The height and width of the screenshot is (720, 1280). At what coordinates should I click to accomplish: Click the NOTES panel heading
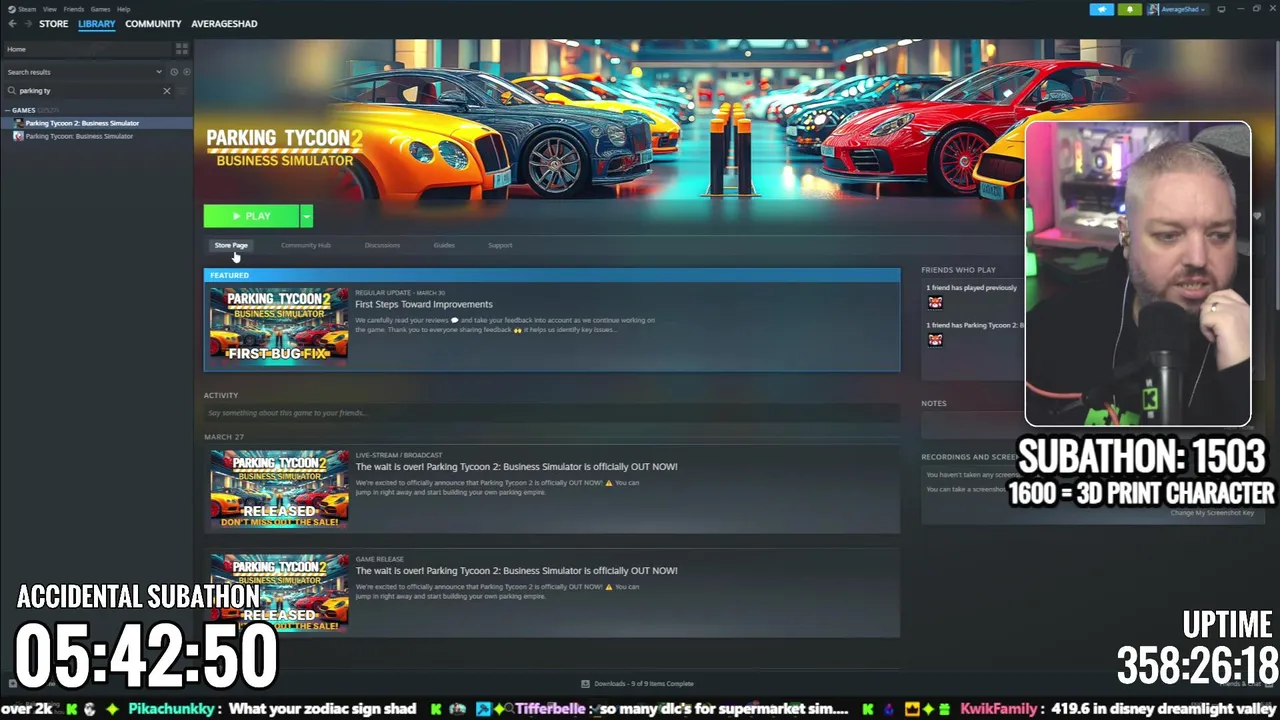(x=934, y=403)
